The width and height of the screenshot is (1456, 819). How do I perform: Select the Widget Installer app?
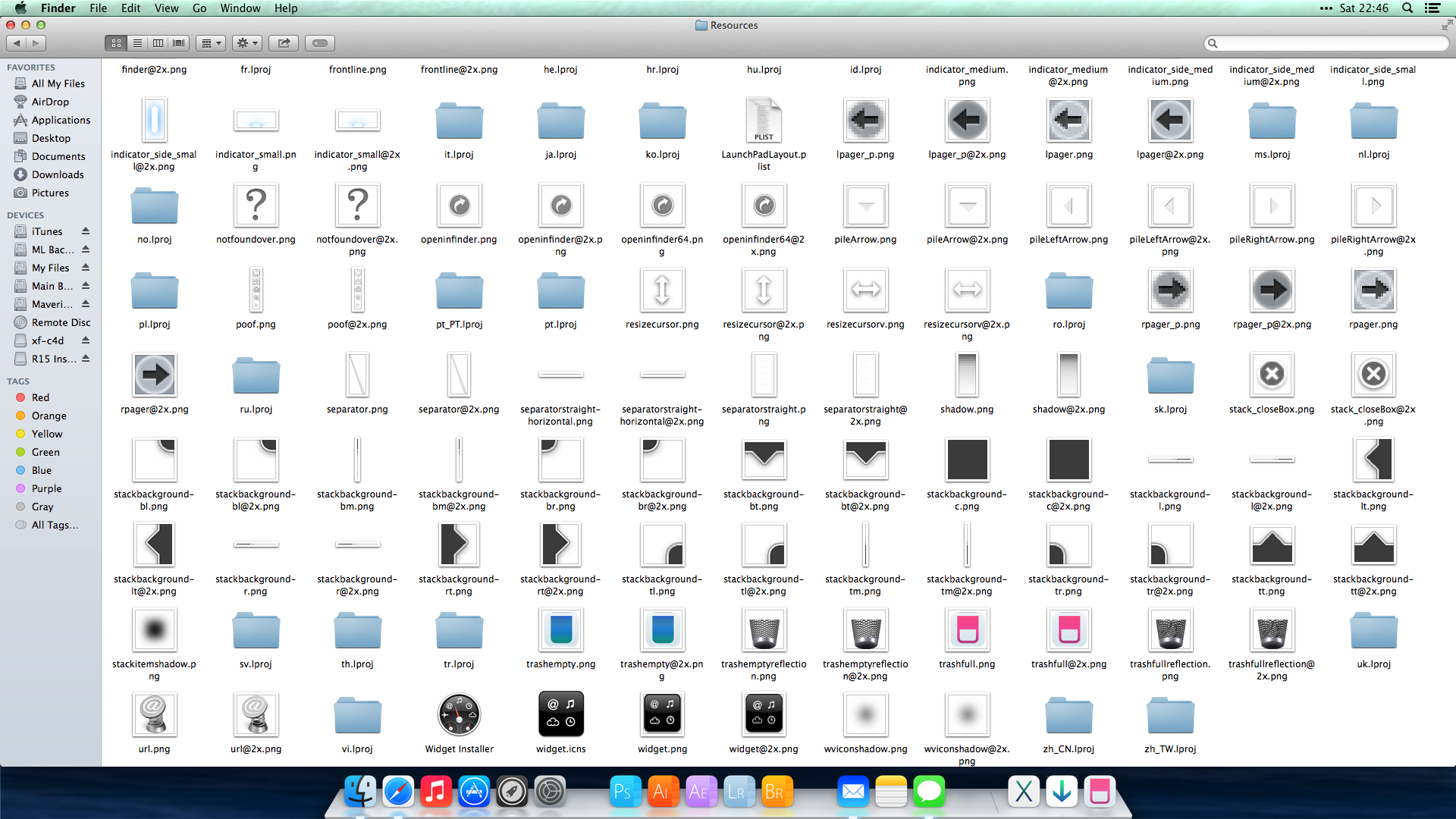(459, 714)
